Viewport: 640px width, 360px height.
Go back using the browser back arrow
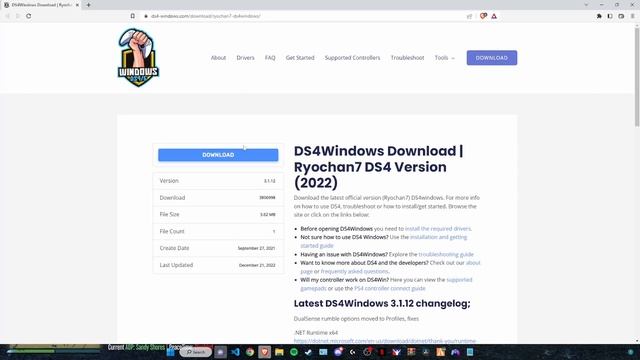[7, 16]
